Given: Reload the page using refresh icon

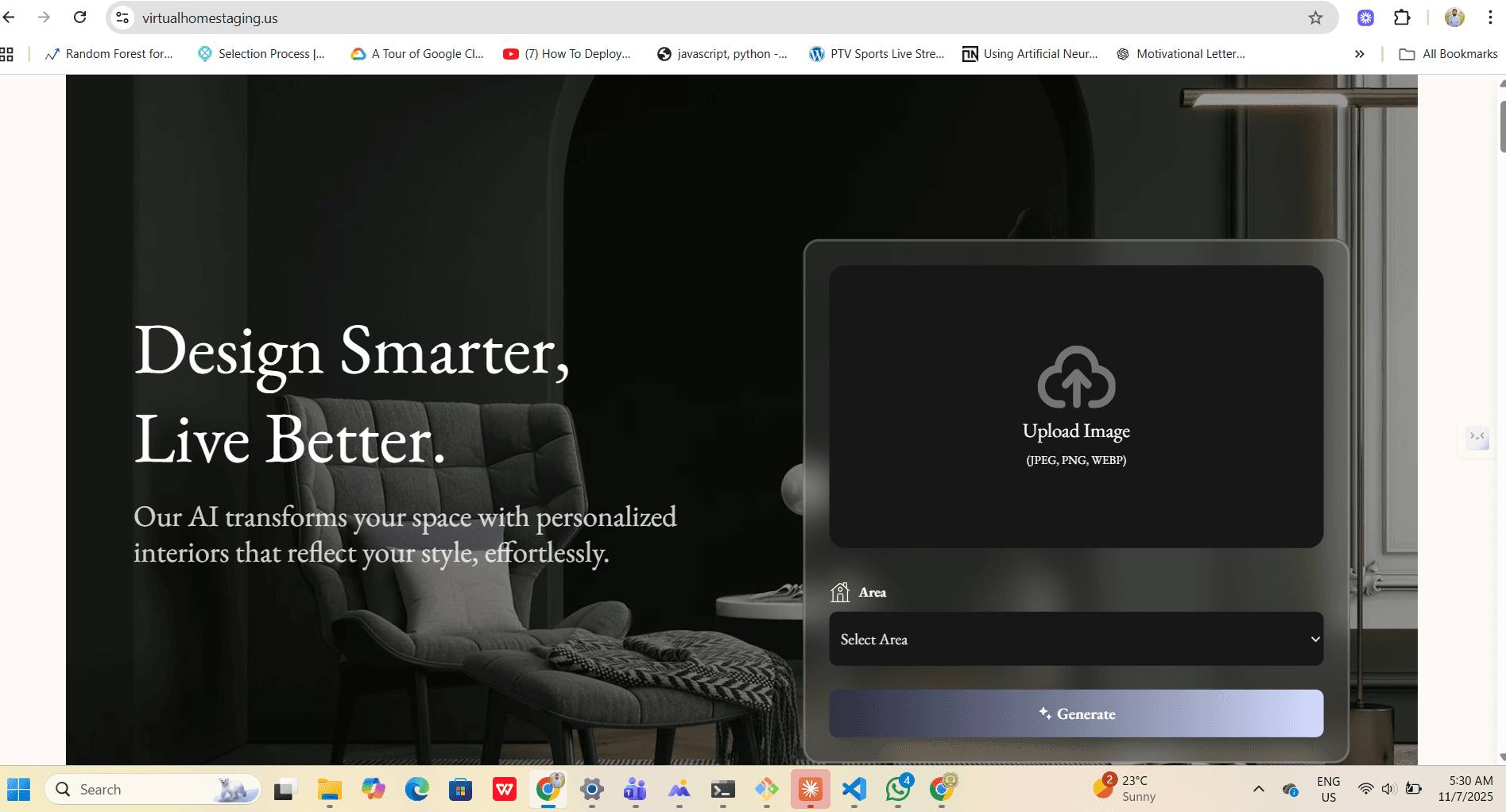Looking at the screenshot, I should click(80, 17).
